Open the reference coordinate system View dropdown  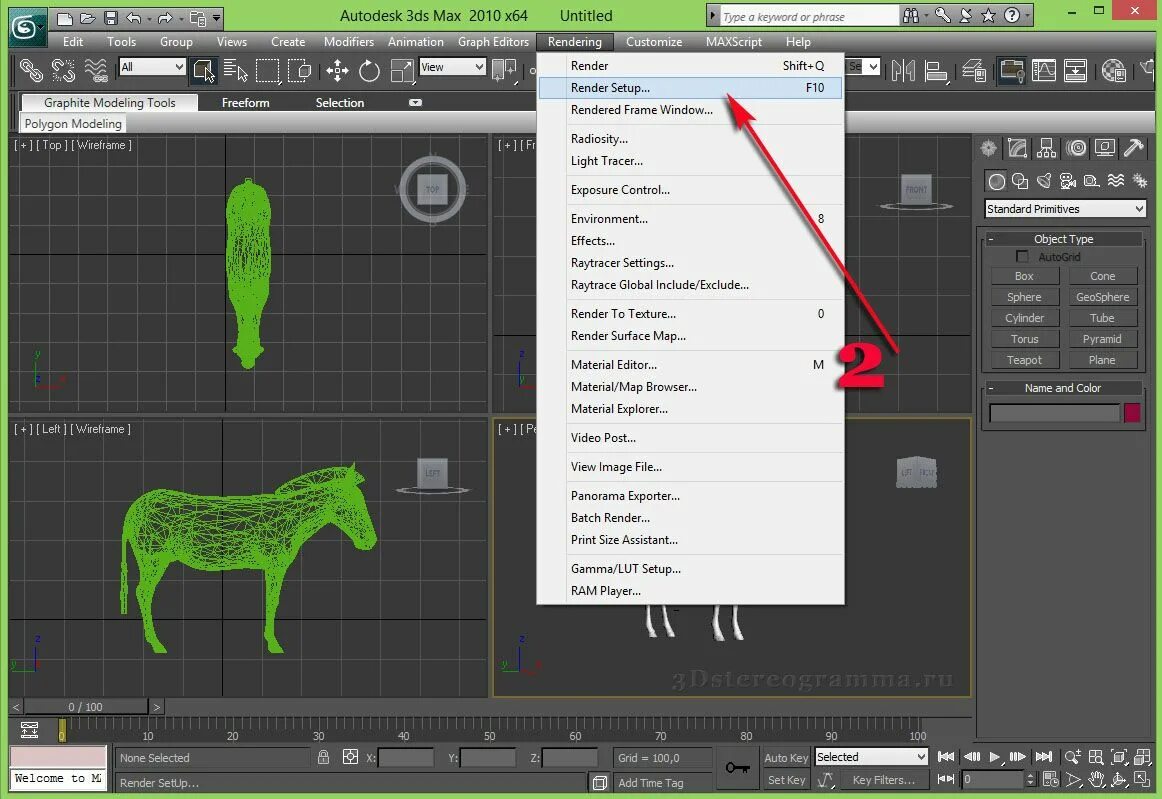tap(452, 67)
